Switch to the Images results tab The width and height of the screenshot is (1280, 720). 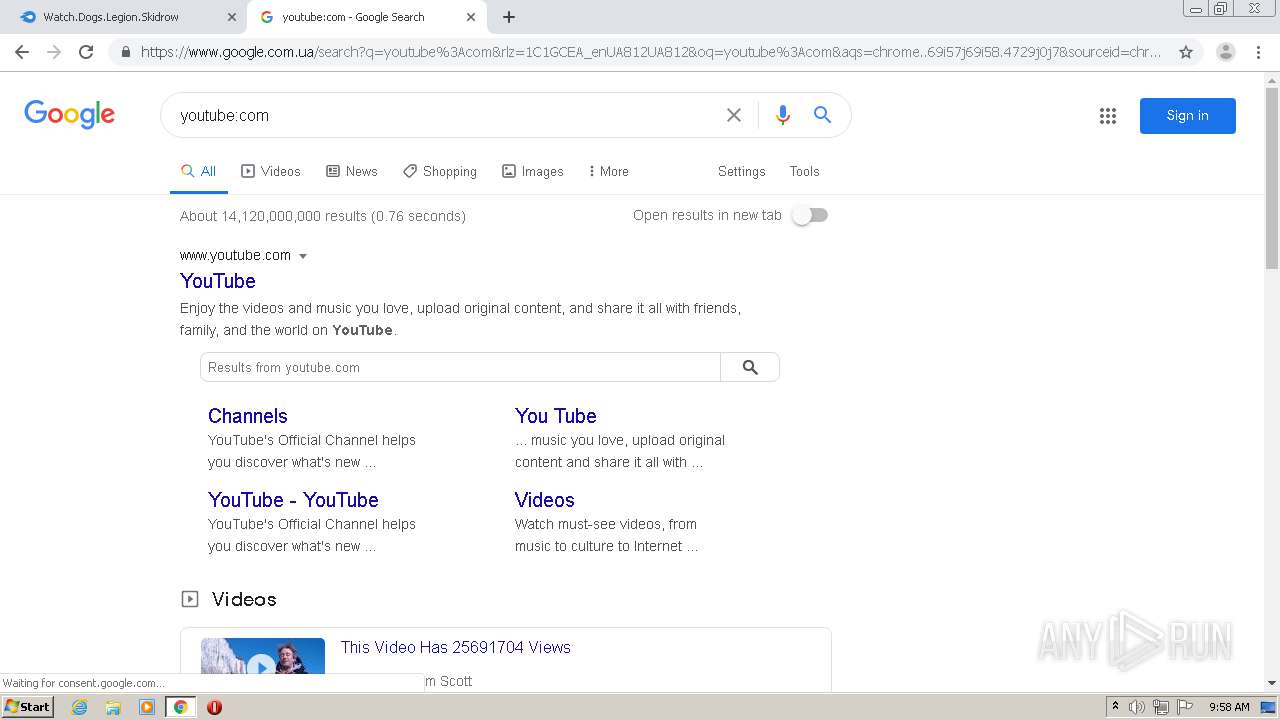[533, 171]
